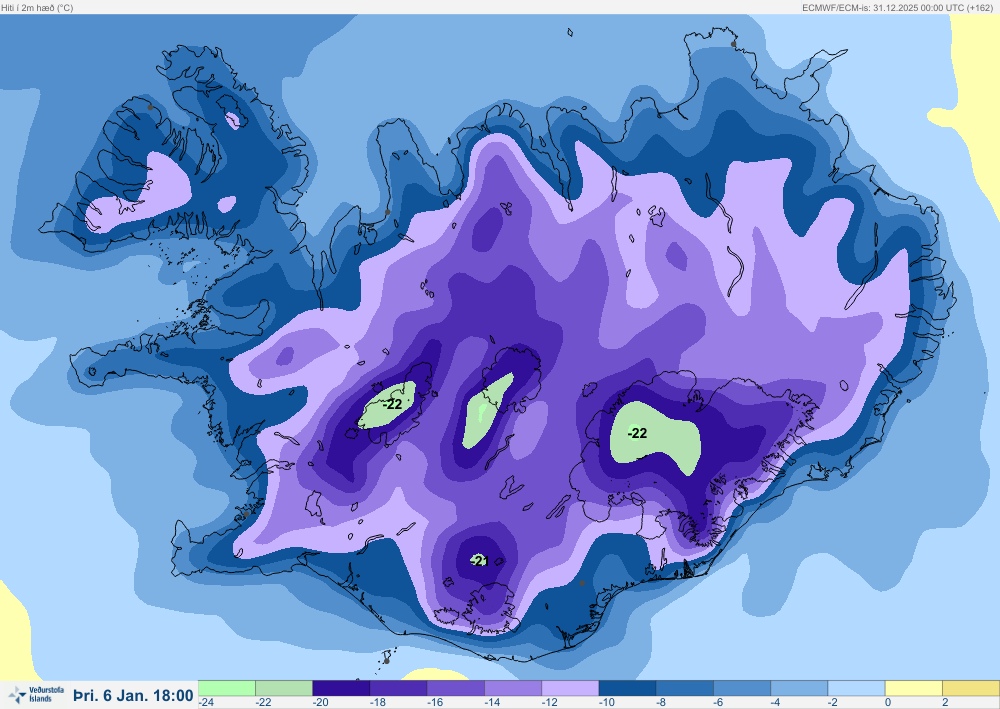The width and height of the screenshot is (1000, 709).
Task: Click the -4 tick label on the legend
Action: pos(776,703)
